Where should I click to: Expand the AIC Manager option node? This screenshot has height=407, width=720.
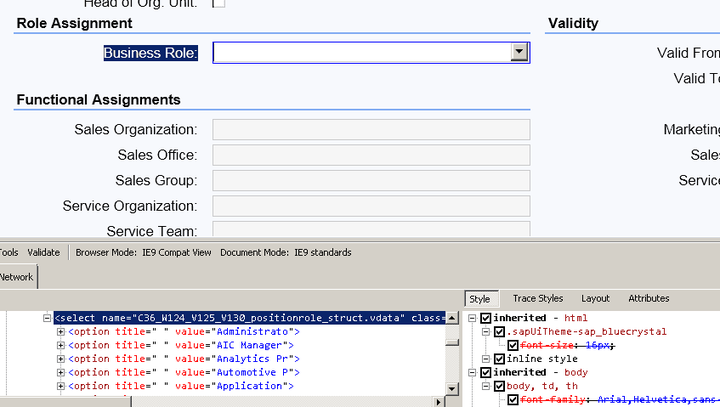coord(61,345)
